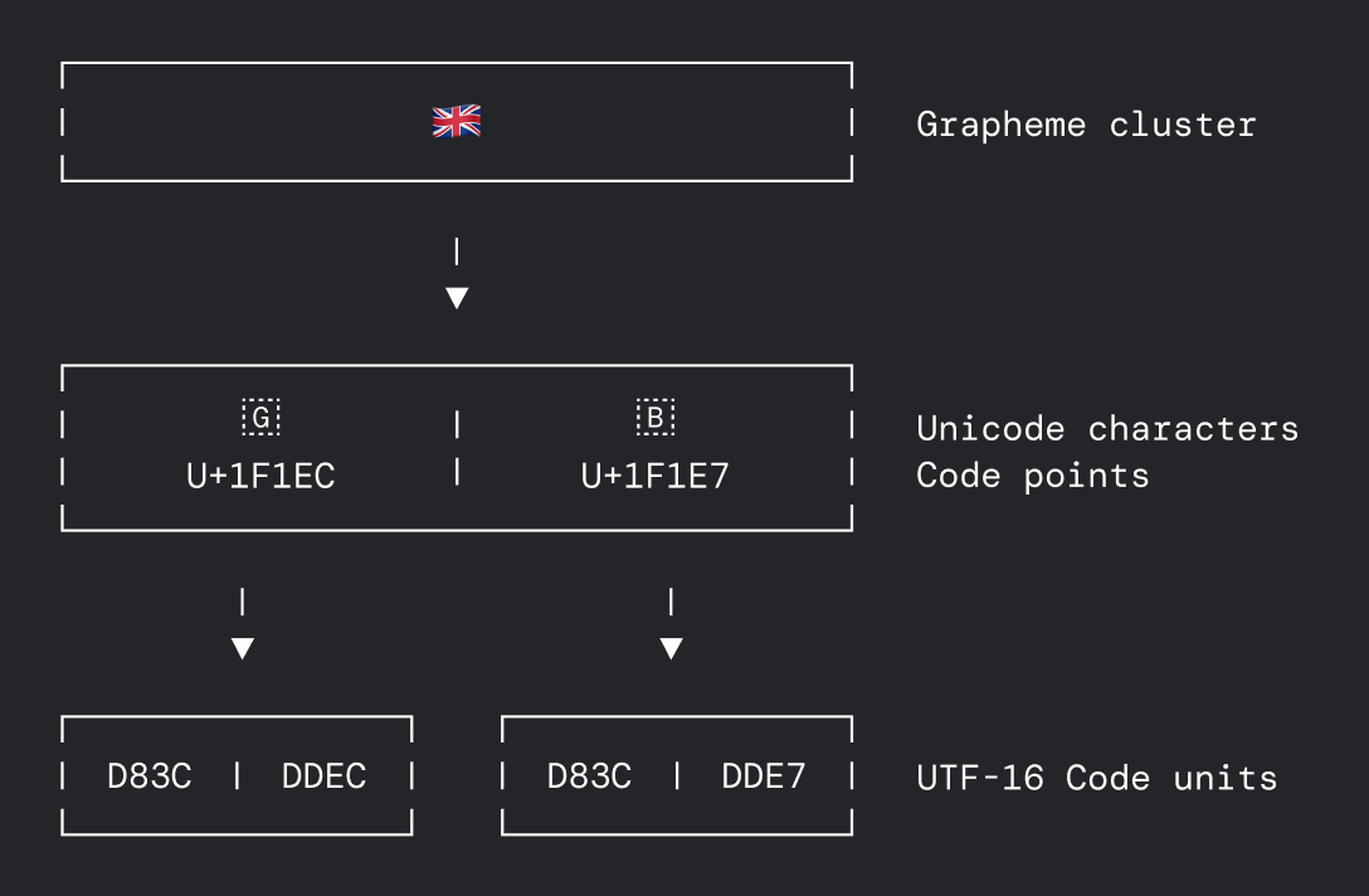Click the down arrowhead below the flag box
Image resolution: width=1369 pixels, height=896 pixels.
(457, 297)
